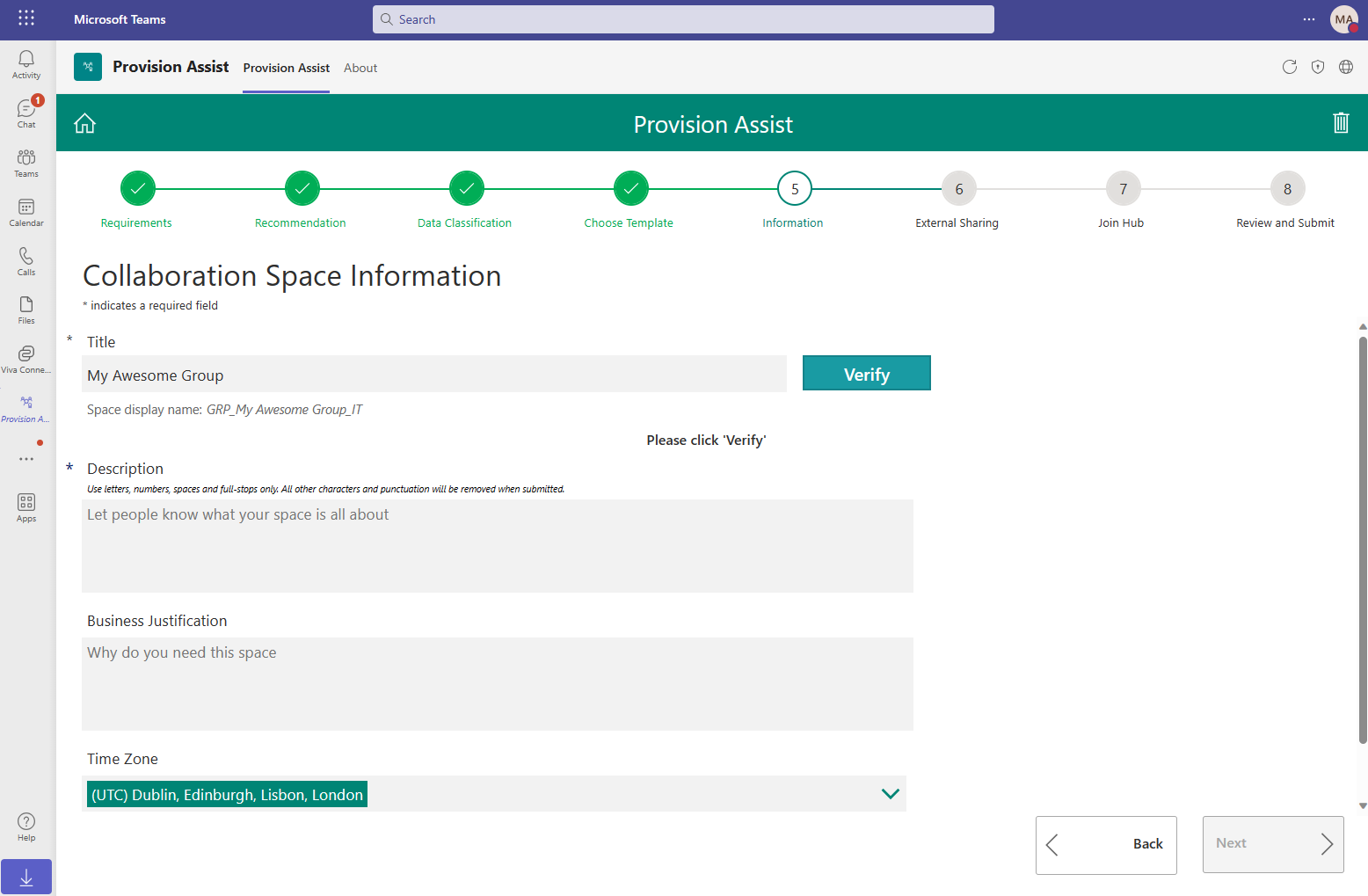Click the scrollbar down arrow
This screenshot has height=896, width=1368.
[x=1363, y=805]
